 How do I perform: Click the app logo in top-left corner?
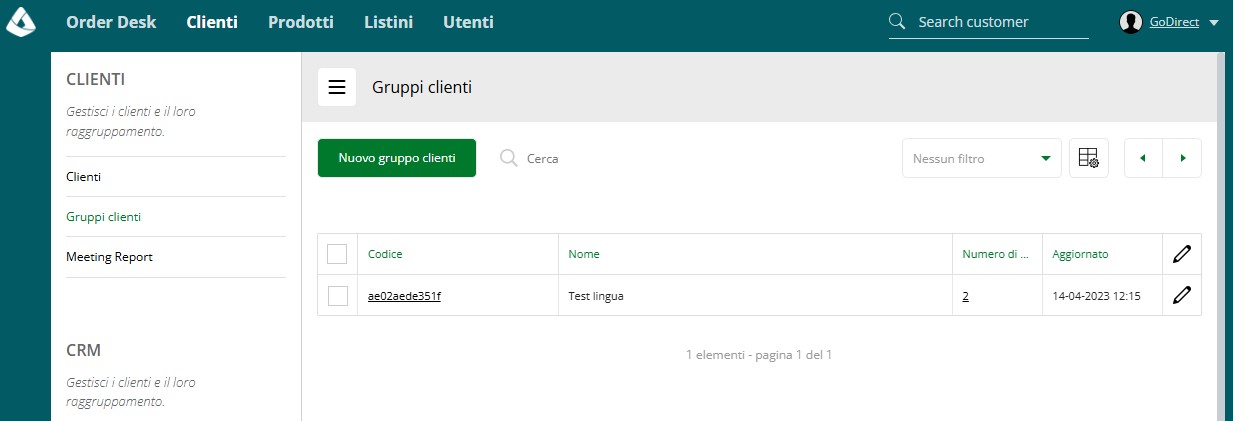[22, 21]
